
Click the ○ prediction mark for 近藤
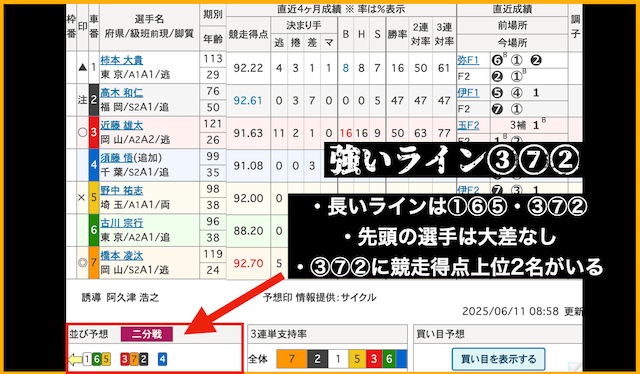pos(82,133)
